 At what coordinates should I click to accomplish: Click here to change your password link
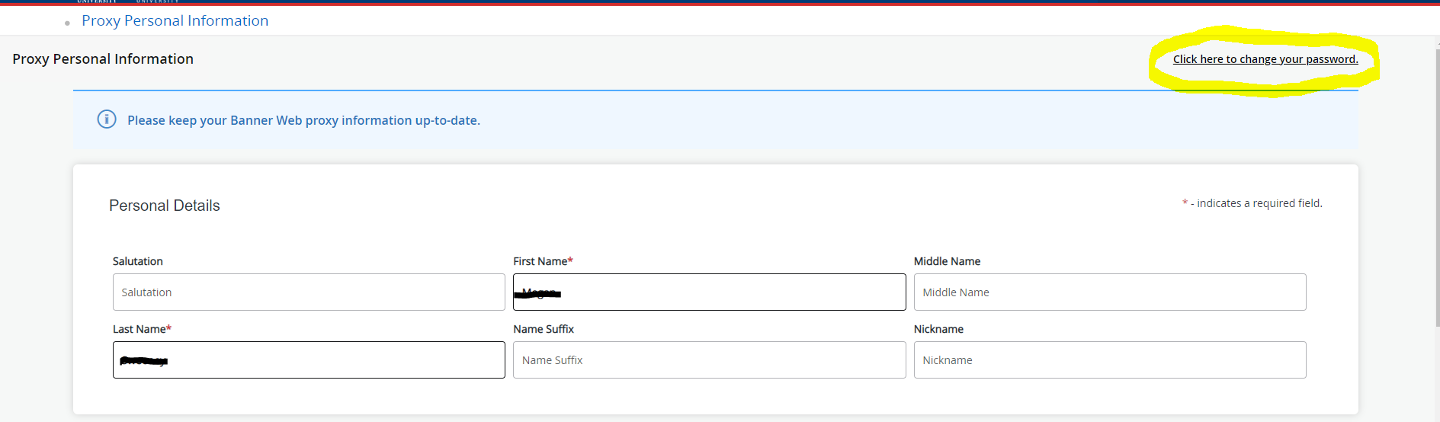click(x=1265, y=59)
